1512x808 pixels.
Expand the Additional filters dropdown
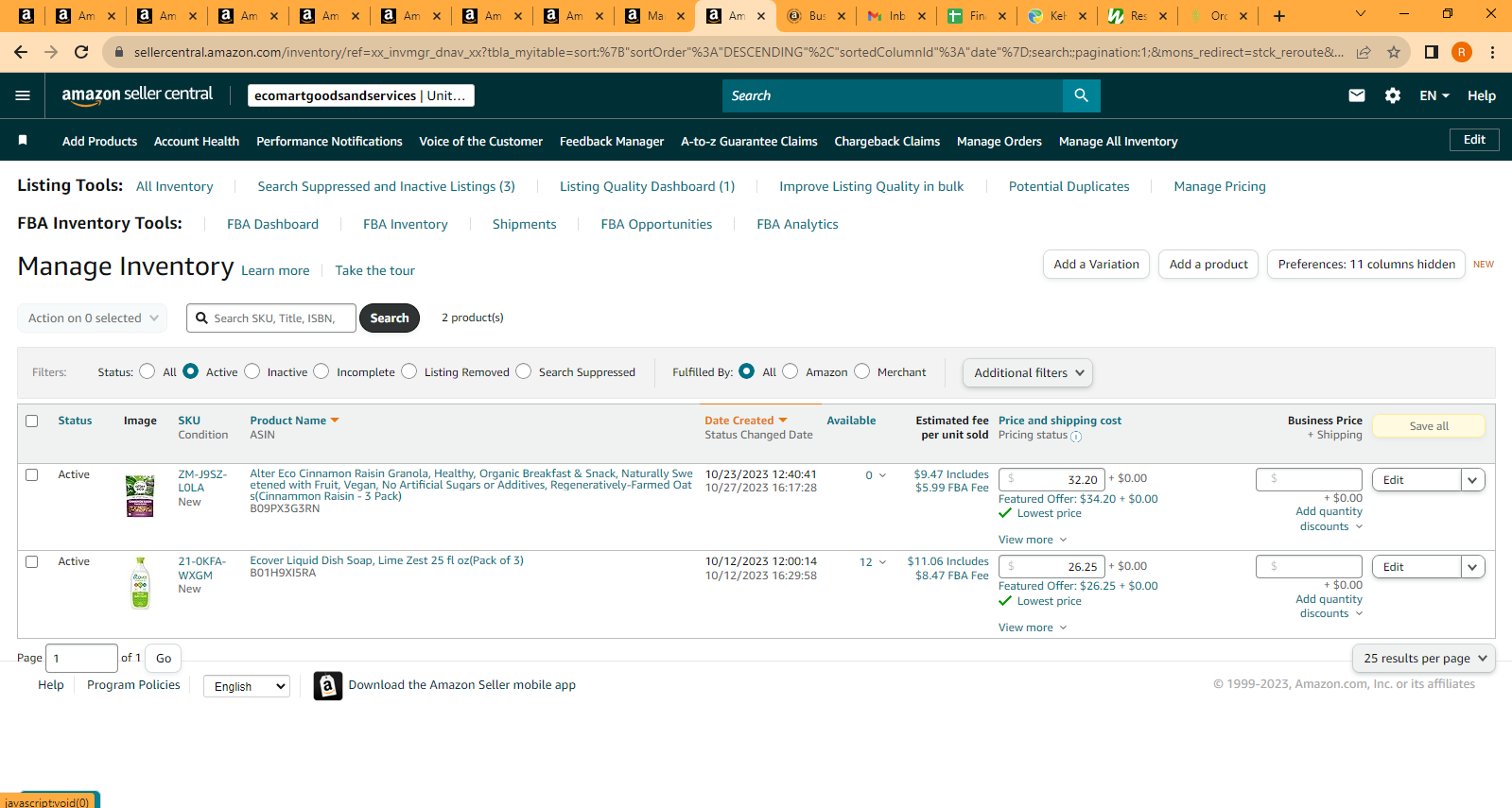pyautogui.click(x=1028, y=373)
